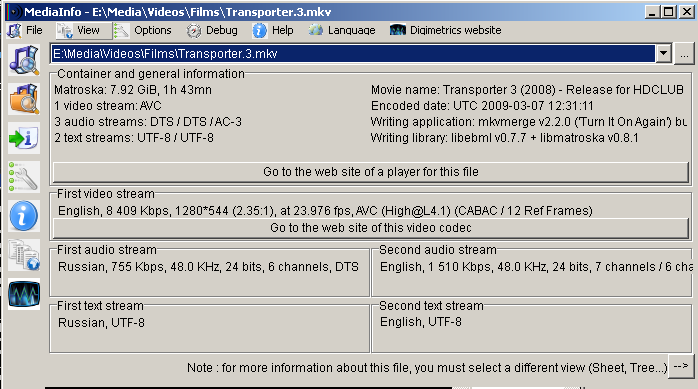Viewport: 698px width, 389px height.
Task: Open the Debug menu
Action: 212,30
